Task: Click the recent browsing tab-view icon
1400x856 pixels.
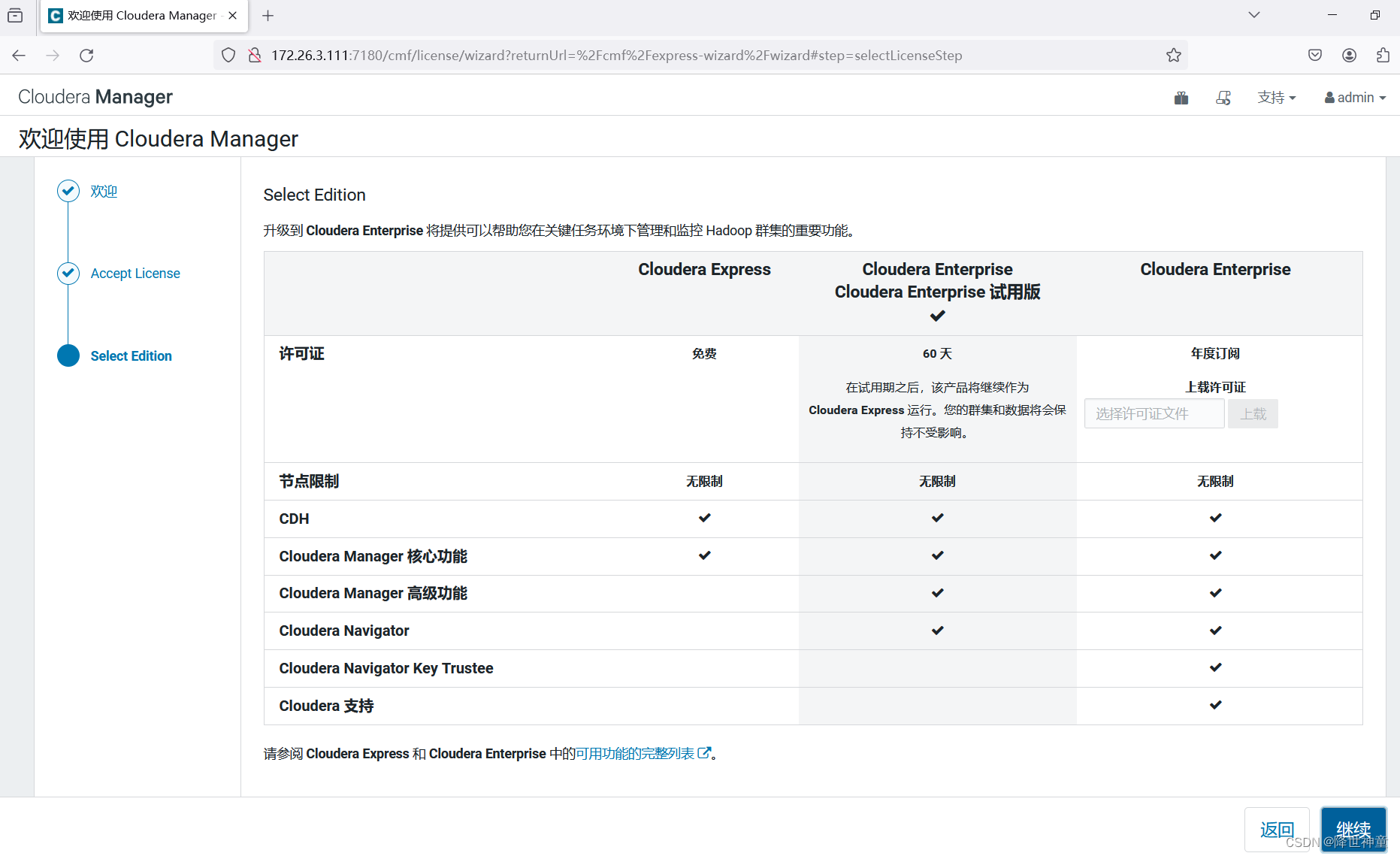Action: point(15,15)
